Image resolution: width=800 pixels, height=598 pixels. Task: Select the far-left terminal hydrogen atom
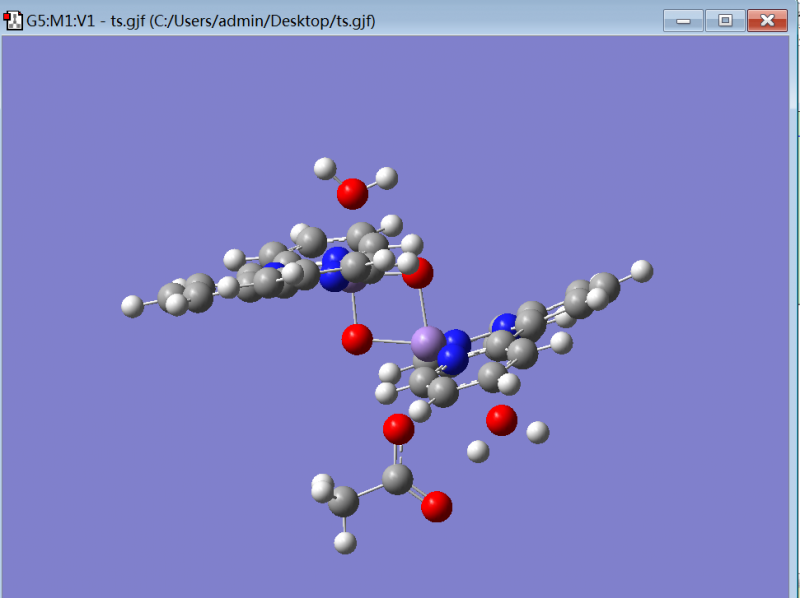coord(133,306)
